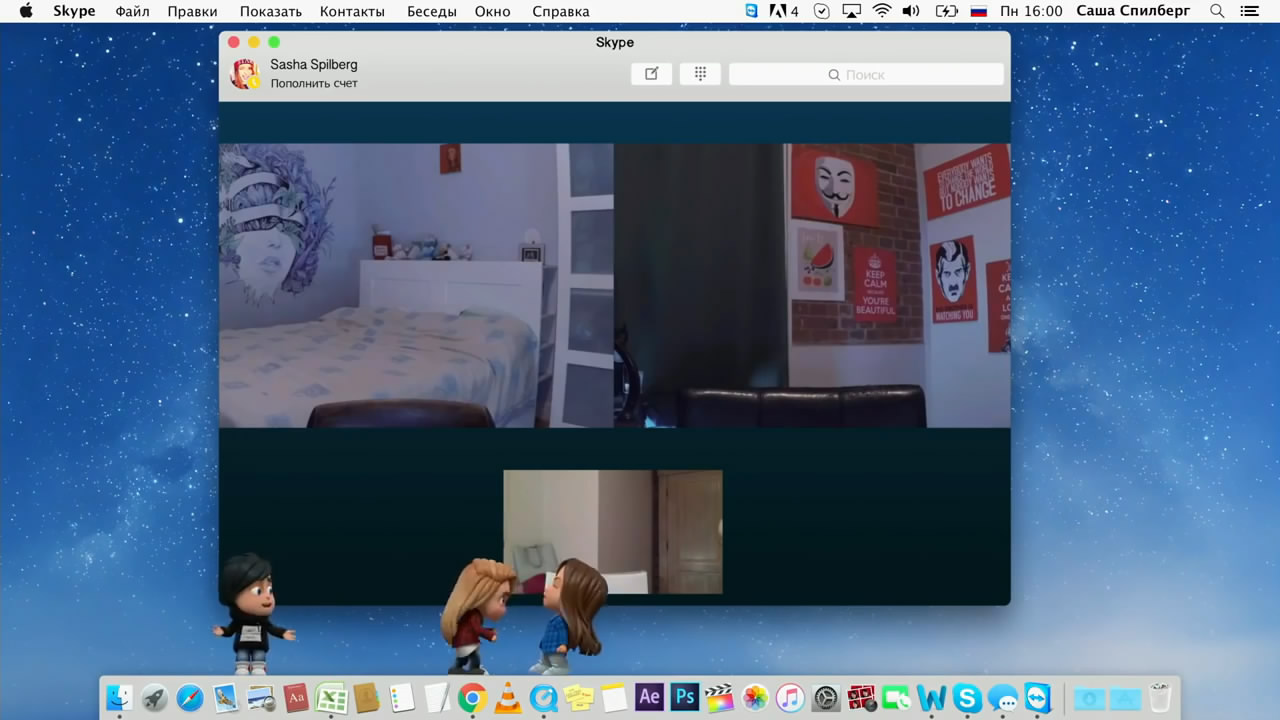Click the Skype icon in the Dock

click(967, 697)
